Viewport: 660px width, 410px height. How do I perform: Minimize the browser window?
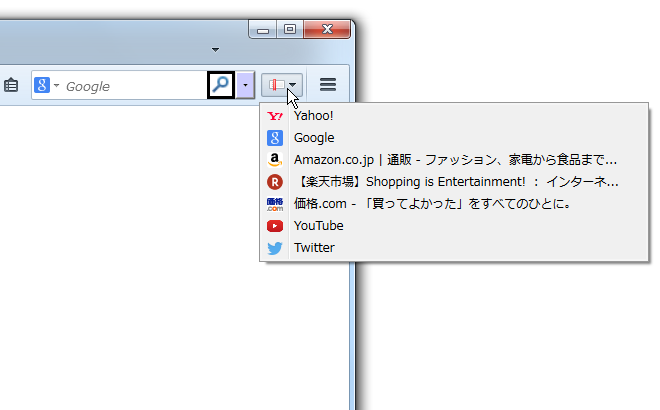point(263,29)
